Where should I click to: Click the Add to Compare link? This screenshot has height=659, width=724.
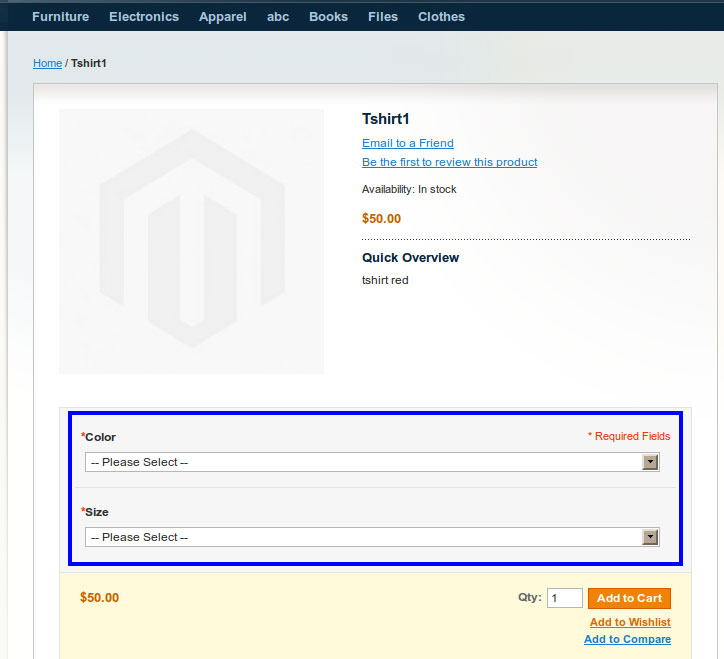627,639
